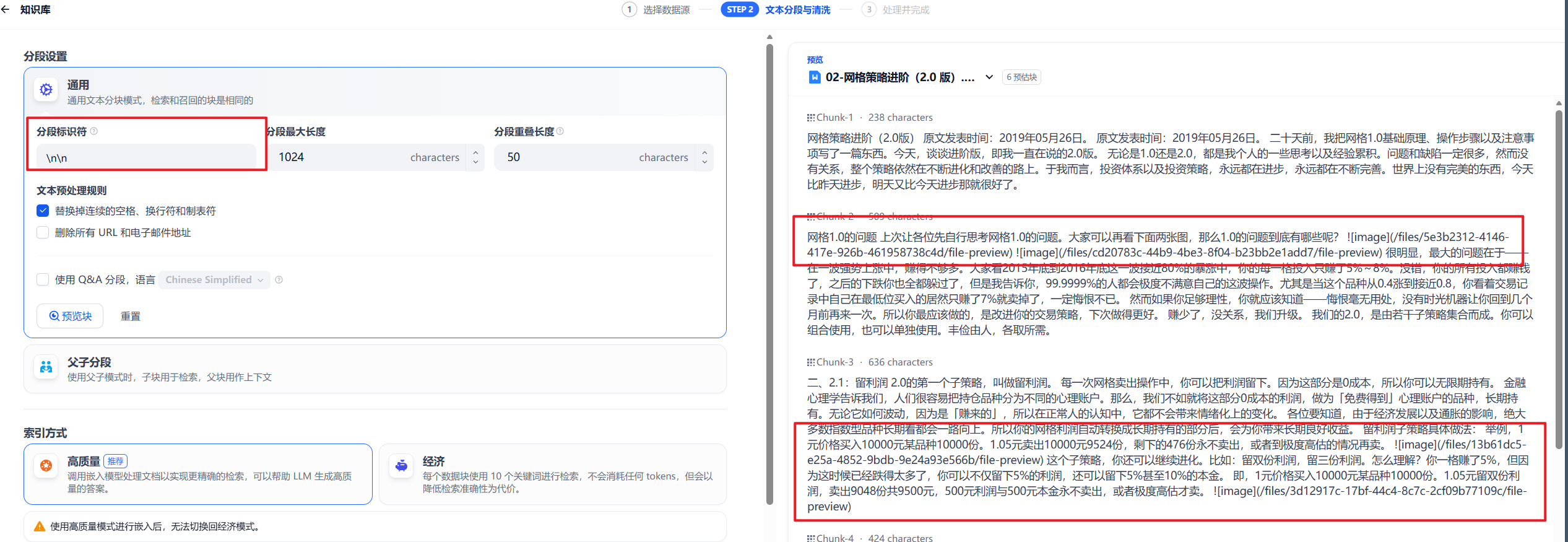Screen dimensions: 1568x542
Task: Click the Chunk-4 drag handle icon
Action: [x=811, y=538]
